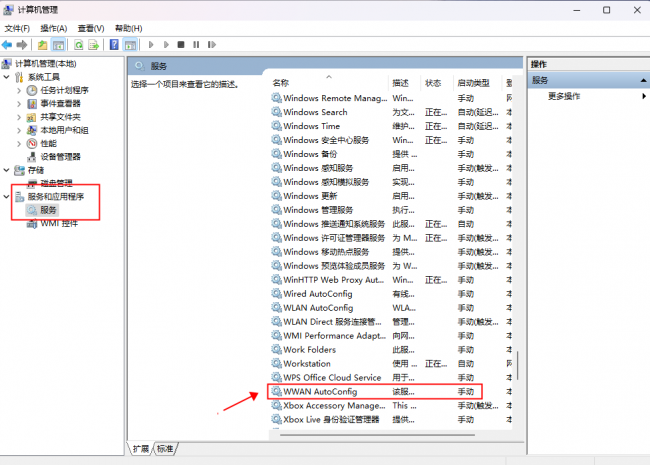Screen dimensions: 650x465
Task: Collapse the 存储 tree node
Action: pos(6,170)
